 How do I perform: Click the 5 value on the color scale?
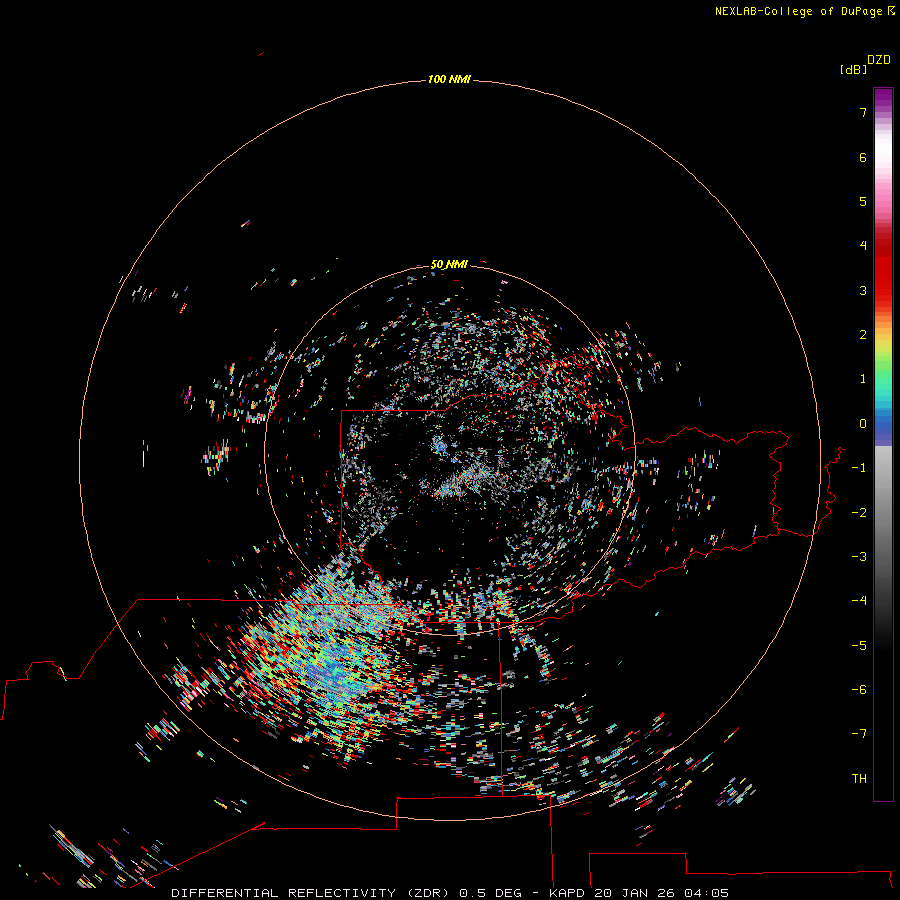tap(863, 201)
